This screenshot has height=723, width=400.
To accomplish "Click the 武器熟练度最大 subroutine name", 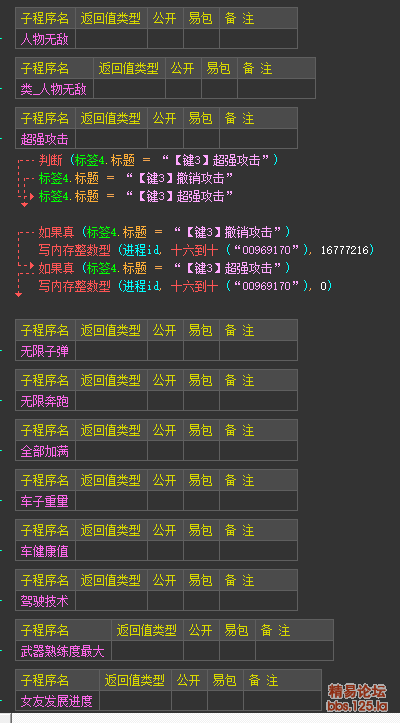I will [x=63, y=651].
